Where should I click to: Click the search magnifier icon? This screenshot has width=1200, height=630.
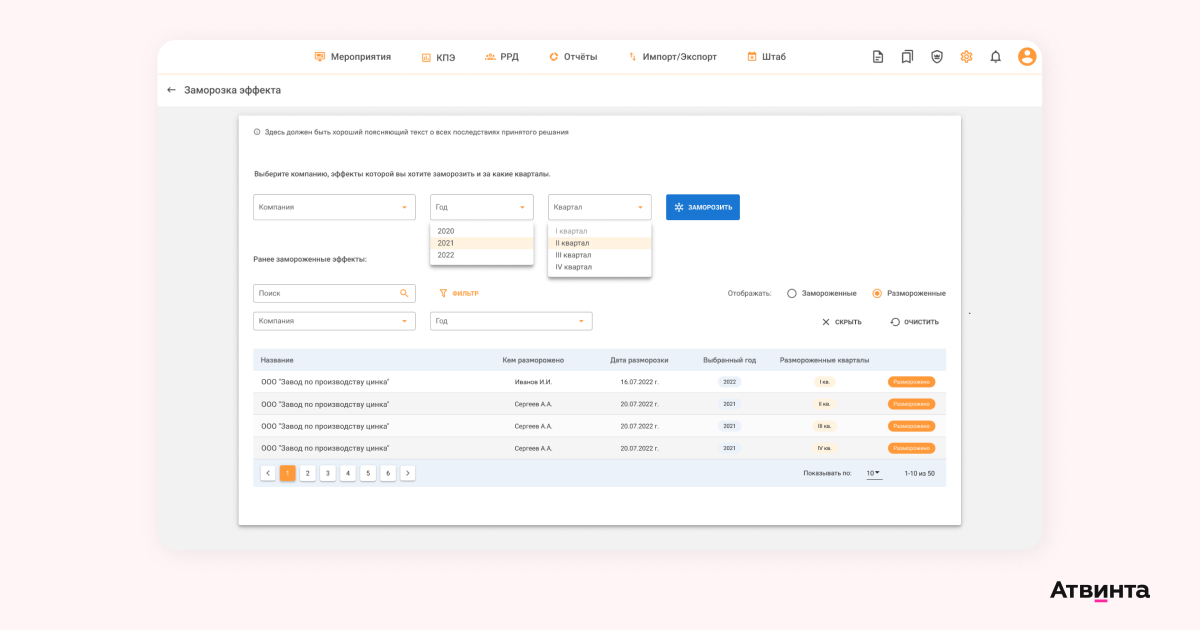[404, 293]
